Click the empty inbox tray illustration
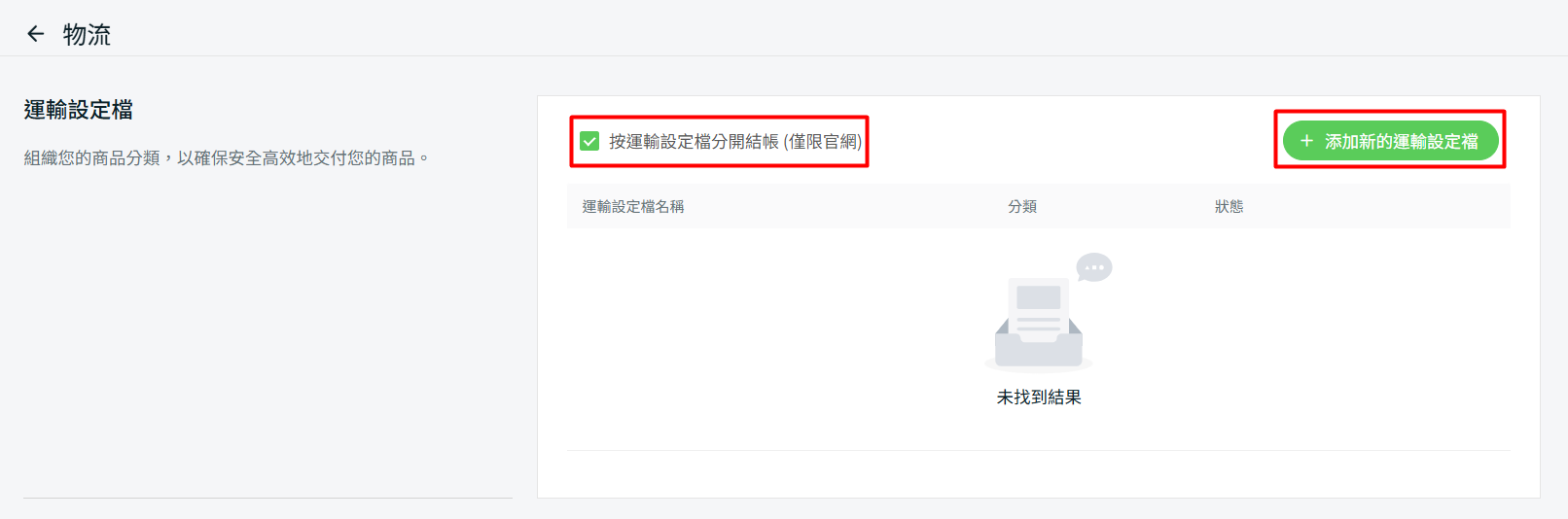1568x519 pixels. pyautogui.click(x=1038, y=345)
